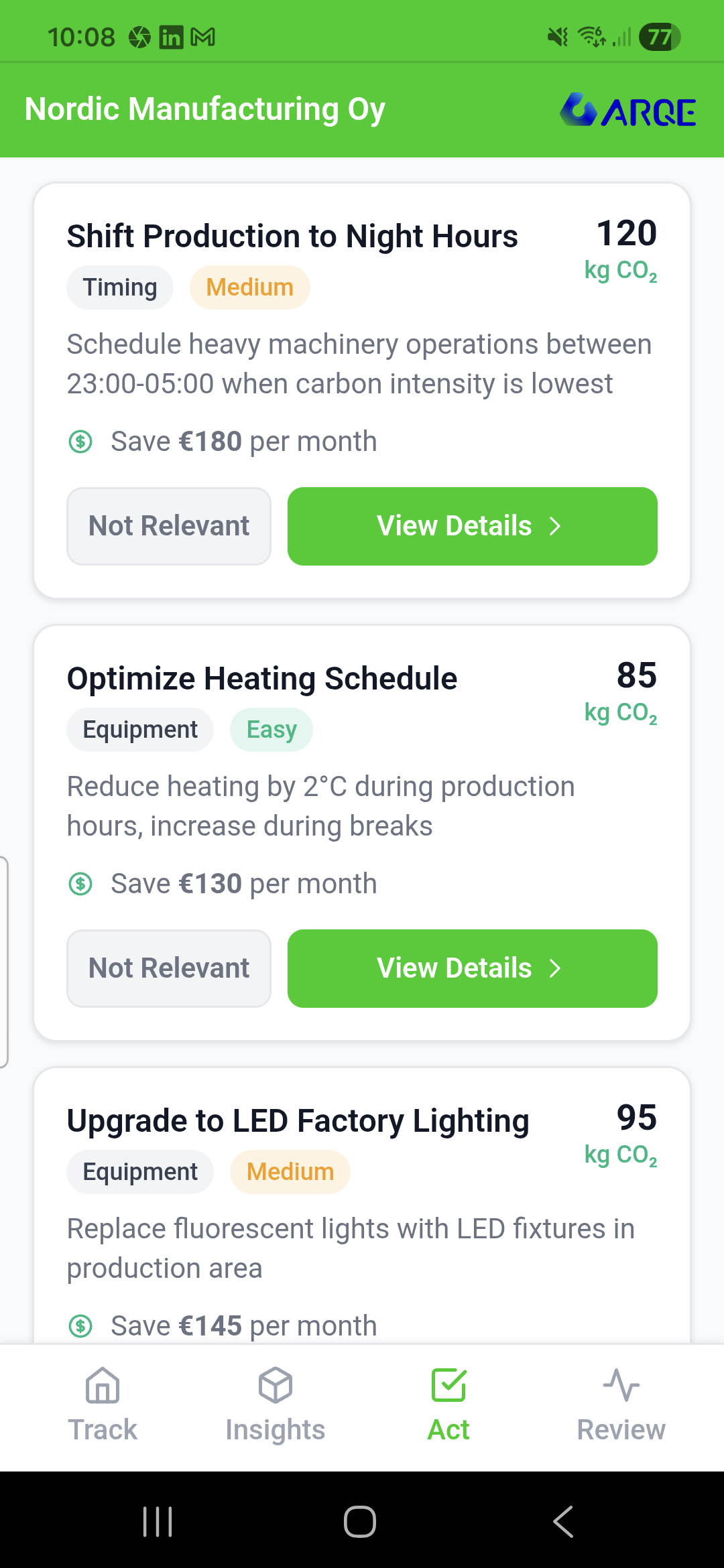This screenshot has width=724, height=1568.
Task: Tap the Timing category tag
Action: (120, 287)
